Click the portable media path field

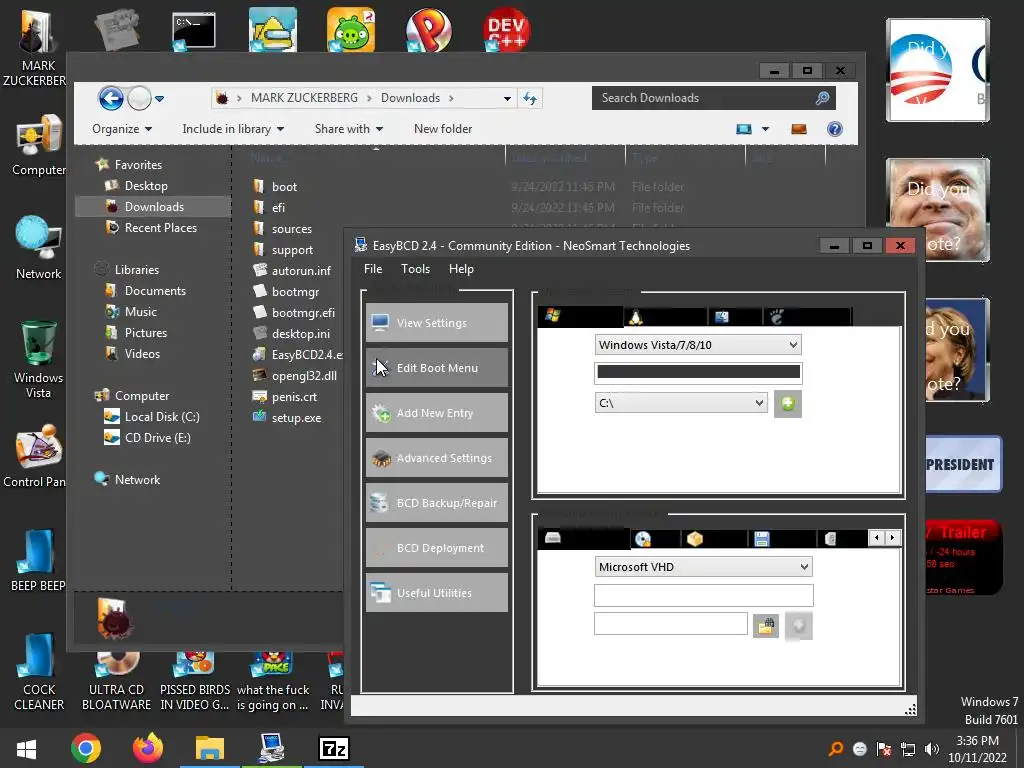click(x=671, y=624)
